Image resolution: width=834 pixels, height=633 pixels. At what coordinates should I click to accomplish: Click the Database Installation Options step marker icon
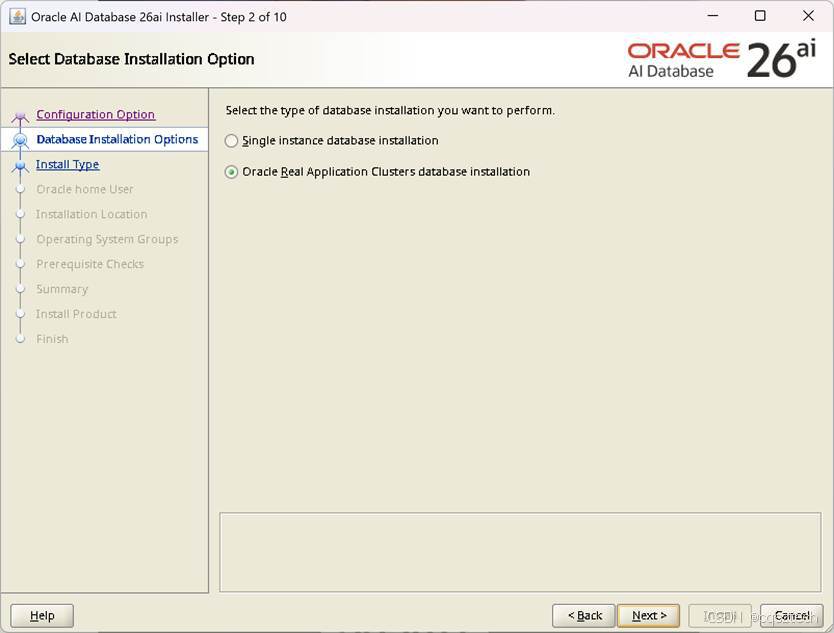click(20, 140)
